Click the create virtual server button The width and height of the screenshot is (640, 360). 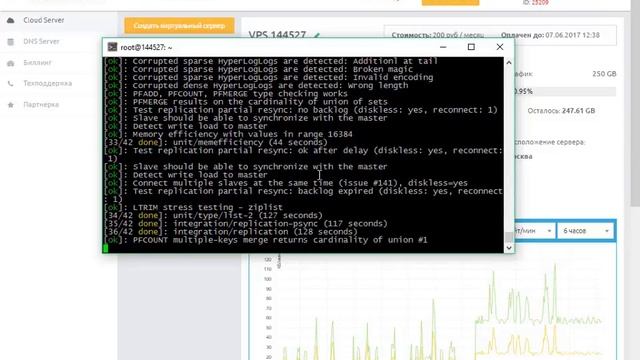[179, 25]
